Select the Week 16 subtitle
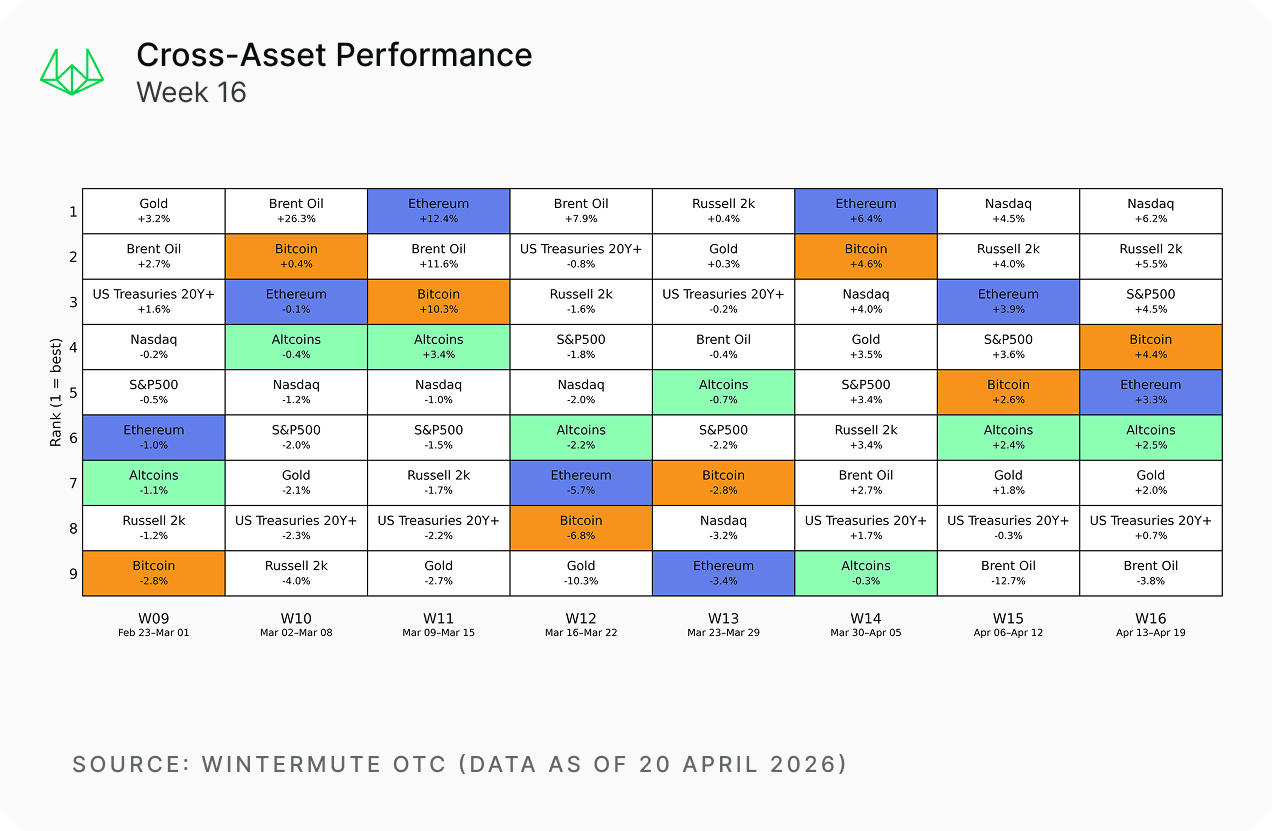This screenshot has width=1272, height=831. [x=191, y=92]
